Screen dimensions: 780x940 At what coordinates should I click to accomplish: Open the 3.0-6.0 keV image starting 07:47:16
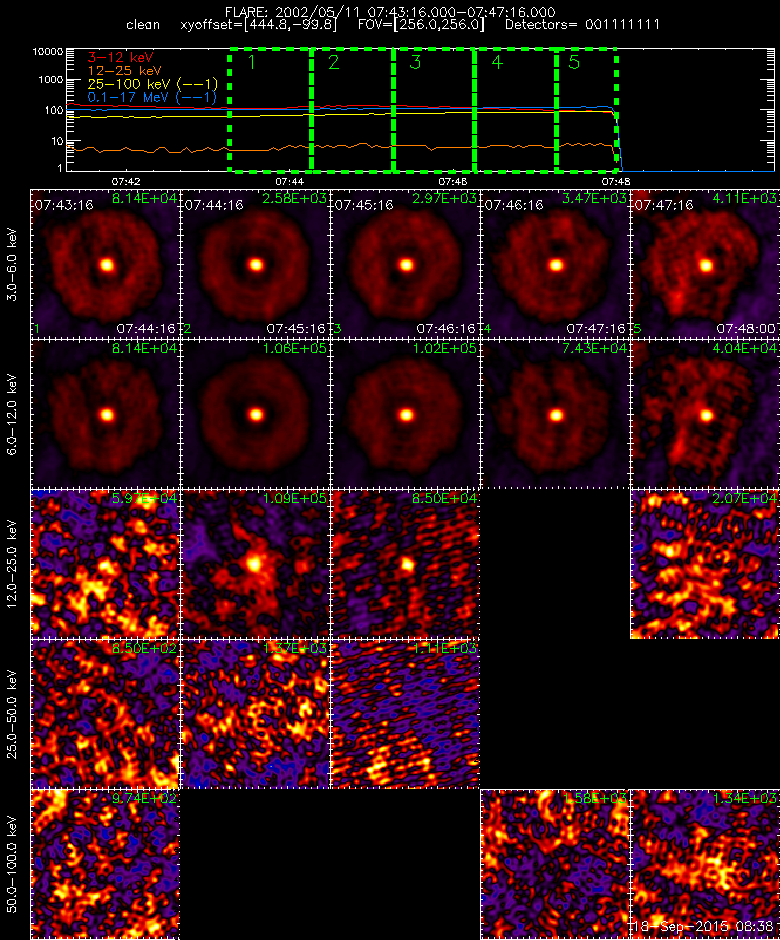[705, 264]
